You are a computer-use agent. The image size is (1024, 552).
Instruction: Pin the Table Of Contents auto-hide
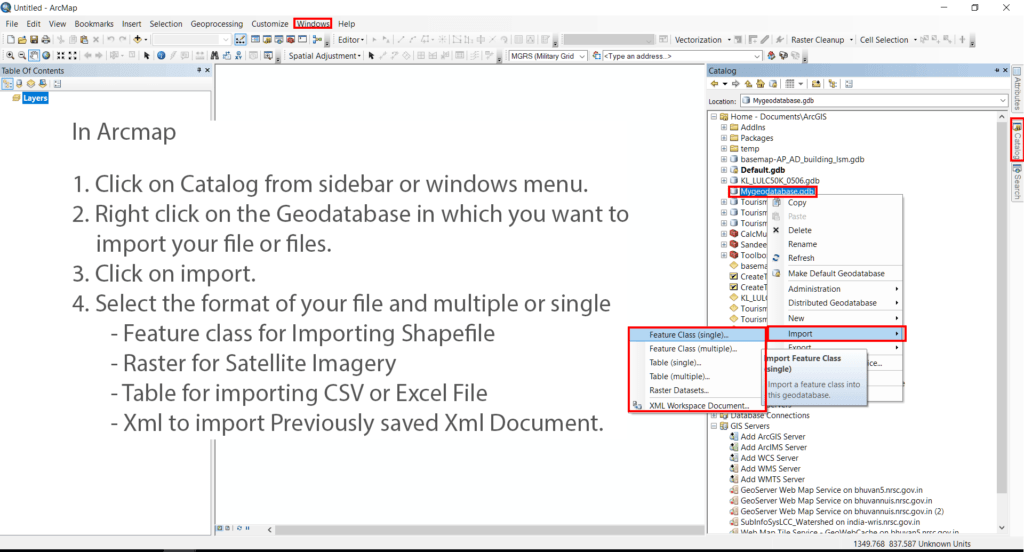pyautogui.click(x=199, y=70)
